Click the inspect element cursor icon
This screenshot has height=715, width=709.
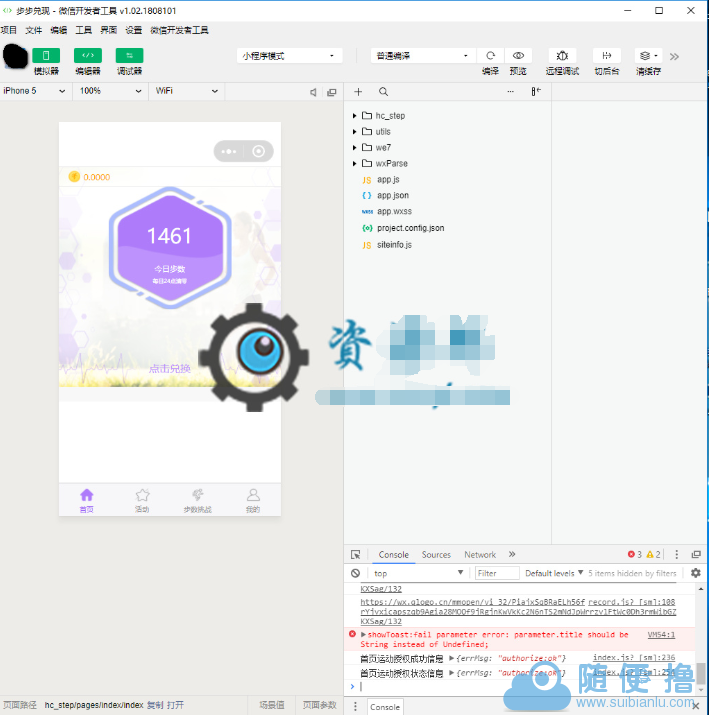[x=356, y=554]
